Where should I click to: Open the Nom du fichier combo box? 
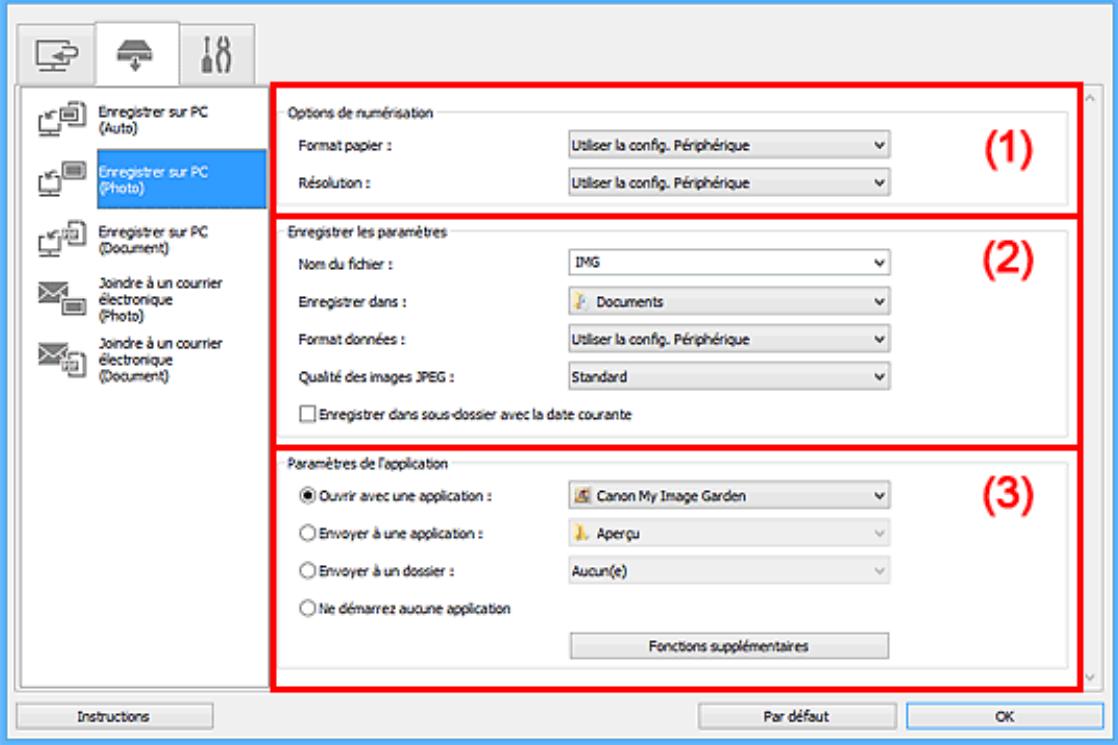(729, 262)
